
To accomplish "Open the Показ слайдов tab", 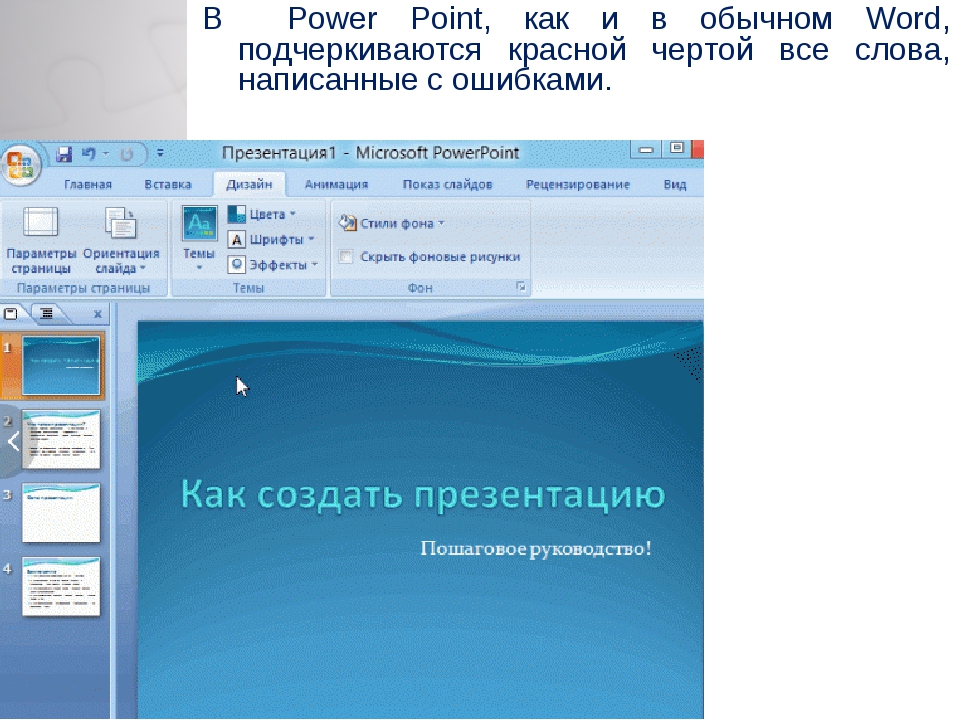I will click(x=447, y=184).
